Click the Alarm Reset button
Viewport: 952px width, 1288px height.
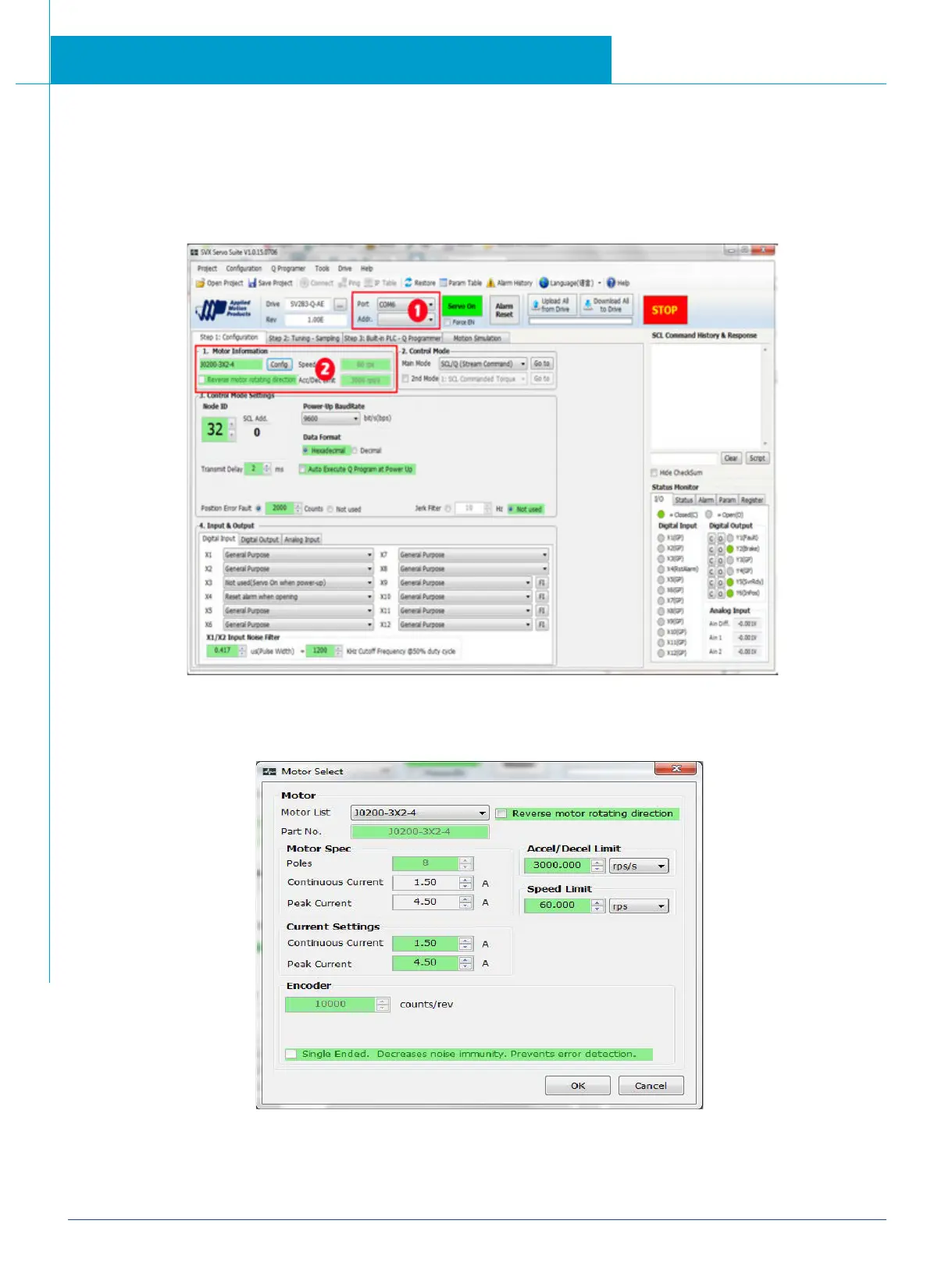coord(505,310)
